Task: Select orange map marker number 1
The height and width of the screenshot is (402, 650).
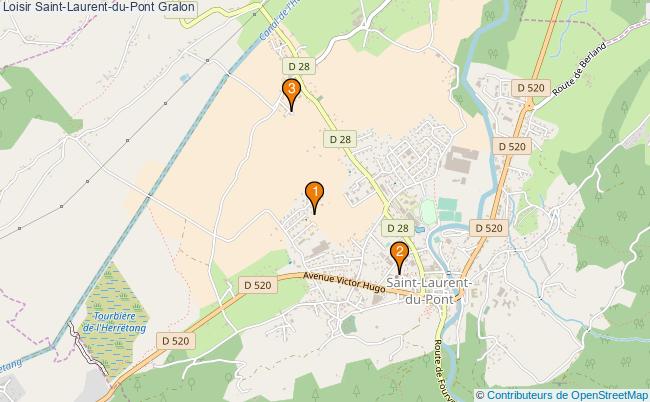Action: (314, 198)
